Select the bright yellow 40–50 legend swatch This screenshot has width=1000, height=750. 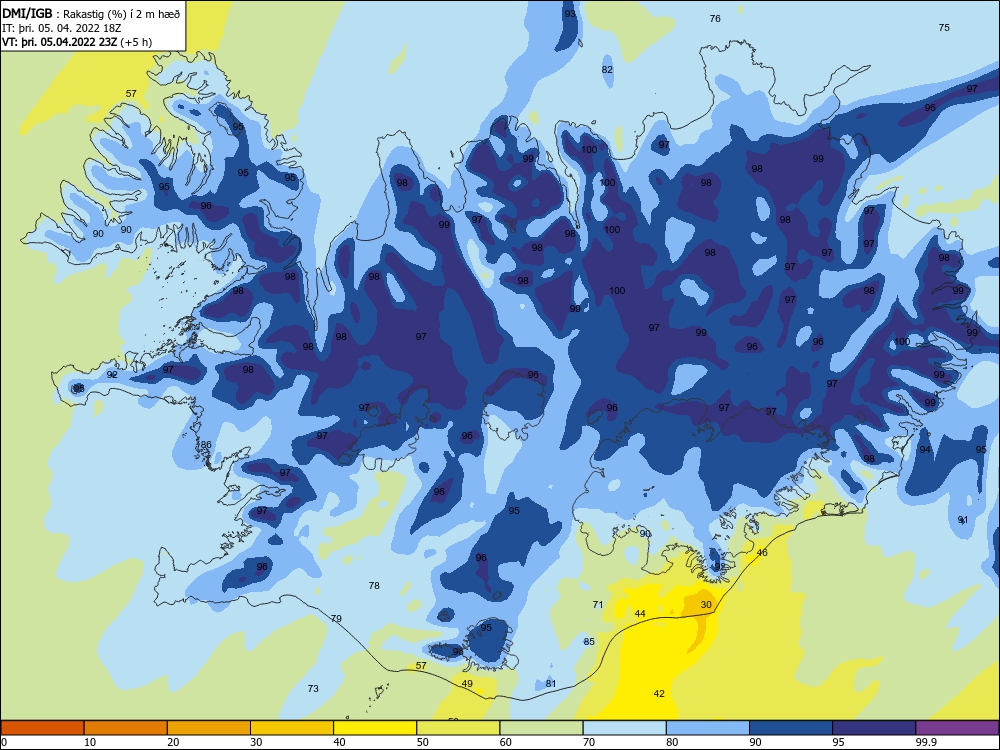pos(375,728)
